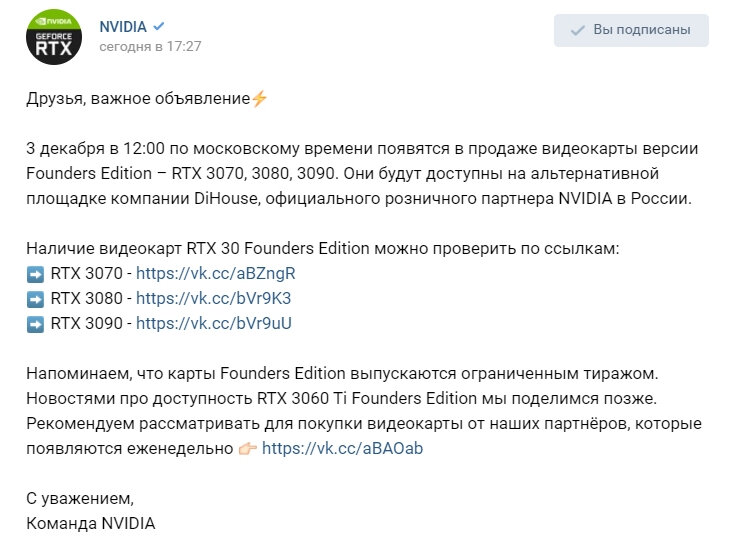
Task: Open the post timestamp сегодня в 17:27
Action: point(150,46)
